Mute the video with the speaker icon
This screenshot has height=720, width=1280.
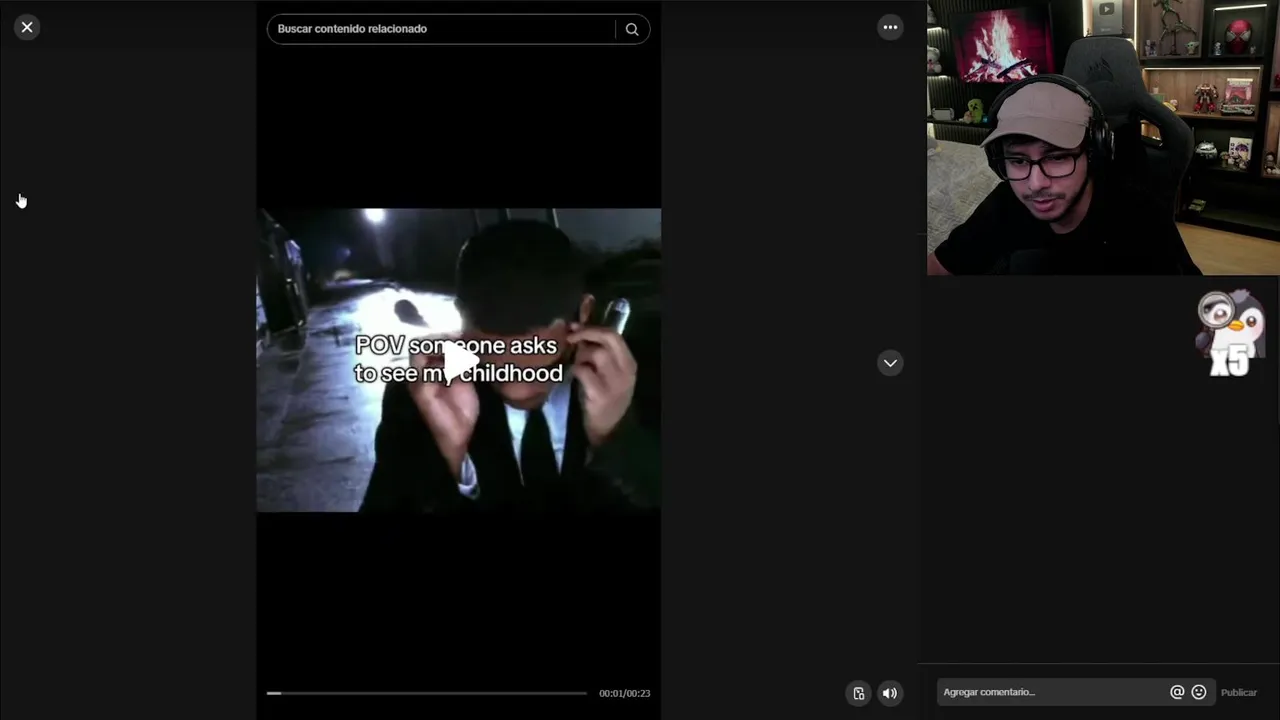(890, 693)
